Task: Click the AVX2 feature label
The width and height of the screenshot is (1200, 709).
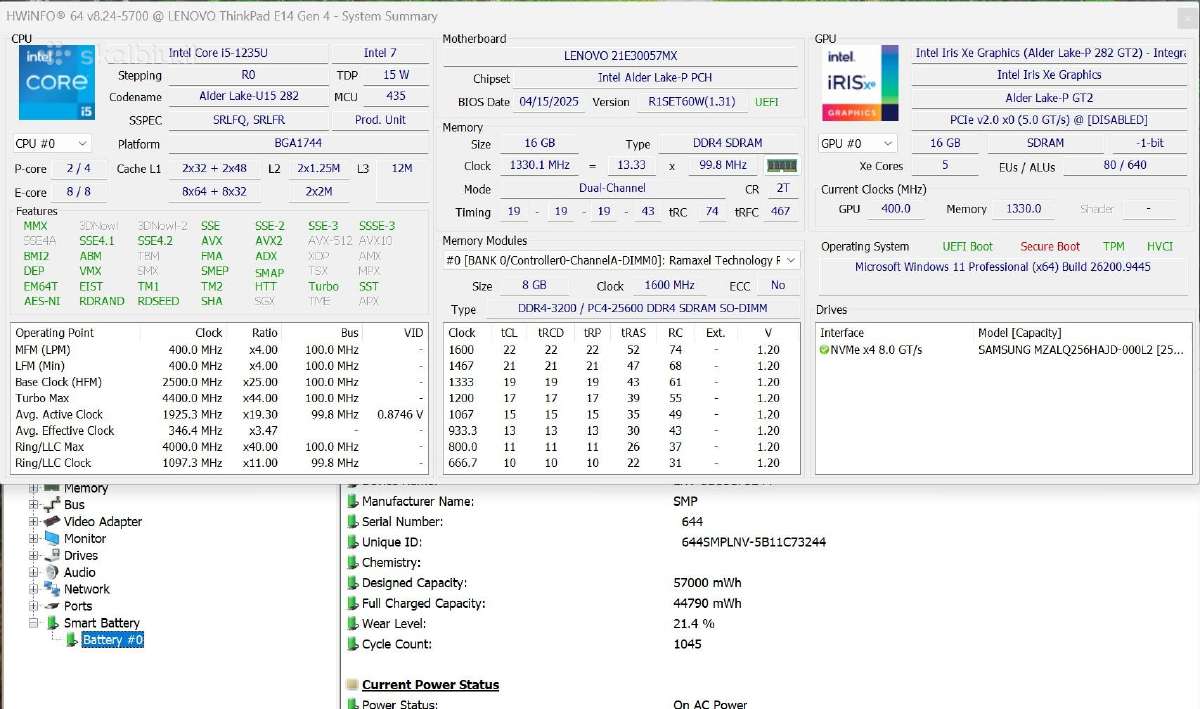Action: point(268,241)
